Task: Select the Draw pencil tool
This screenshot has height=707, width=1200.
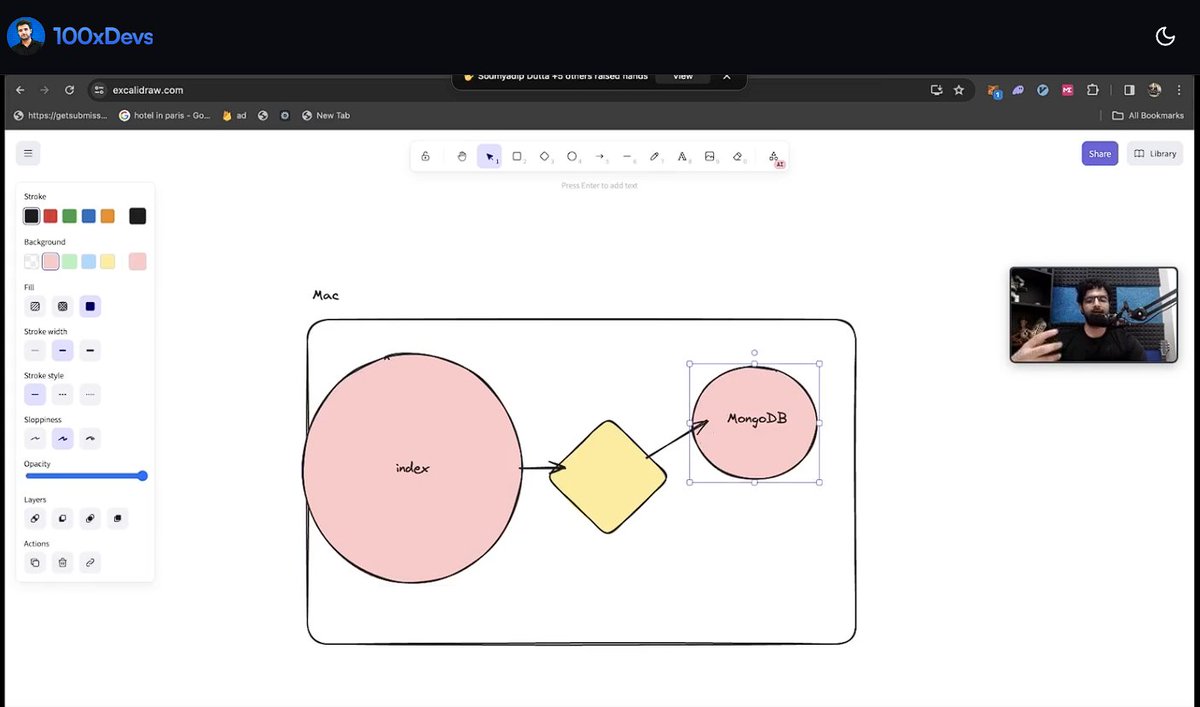Action: pyautogui.click(x=655, y=156)
